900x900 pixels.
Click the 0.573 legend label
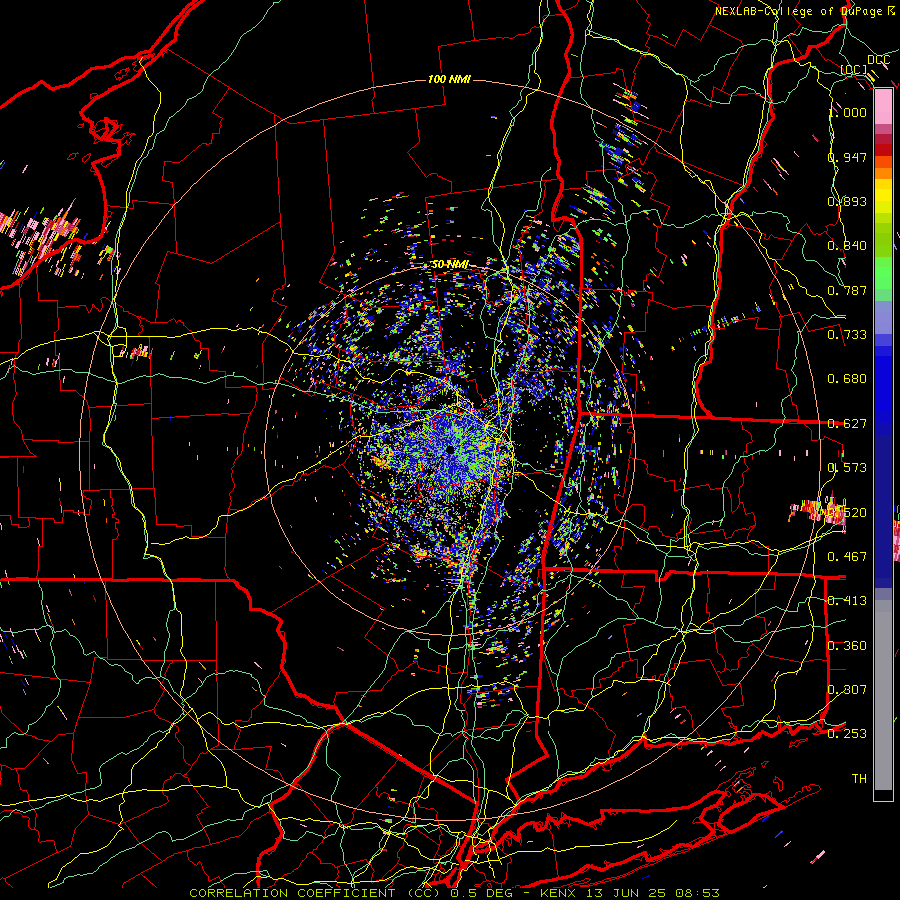click(848, 468)
